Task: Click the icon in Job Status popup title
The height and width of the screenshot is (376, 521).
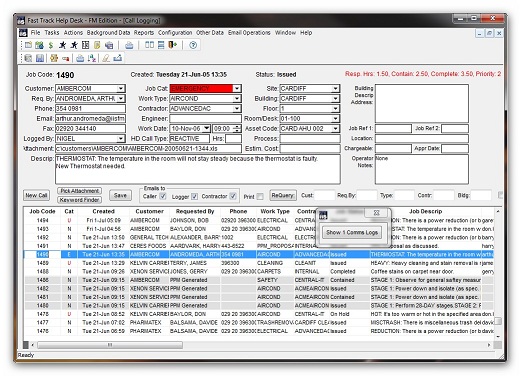Action: tap(323, 215)
